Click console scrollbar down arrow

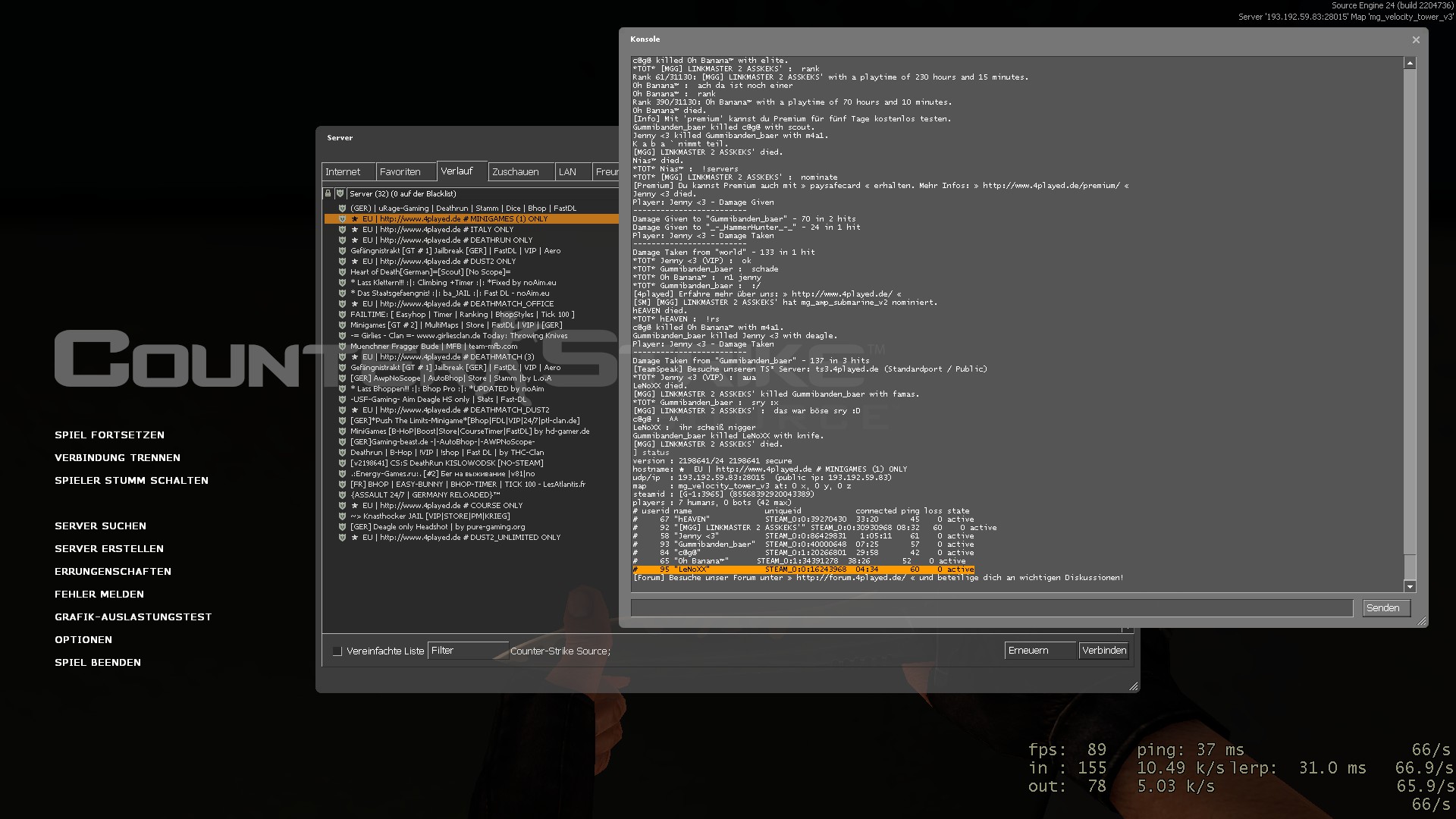(1410, 586)
